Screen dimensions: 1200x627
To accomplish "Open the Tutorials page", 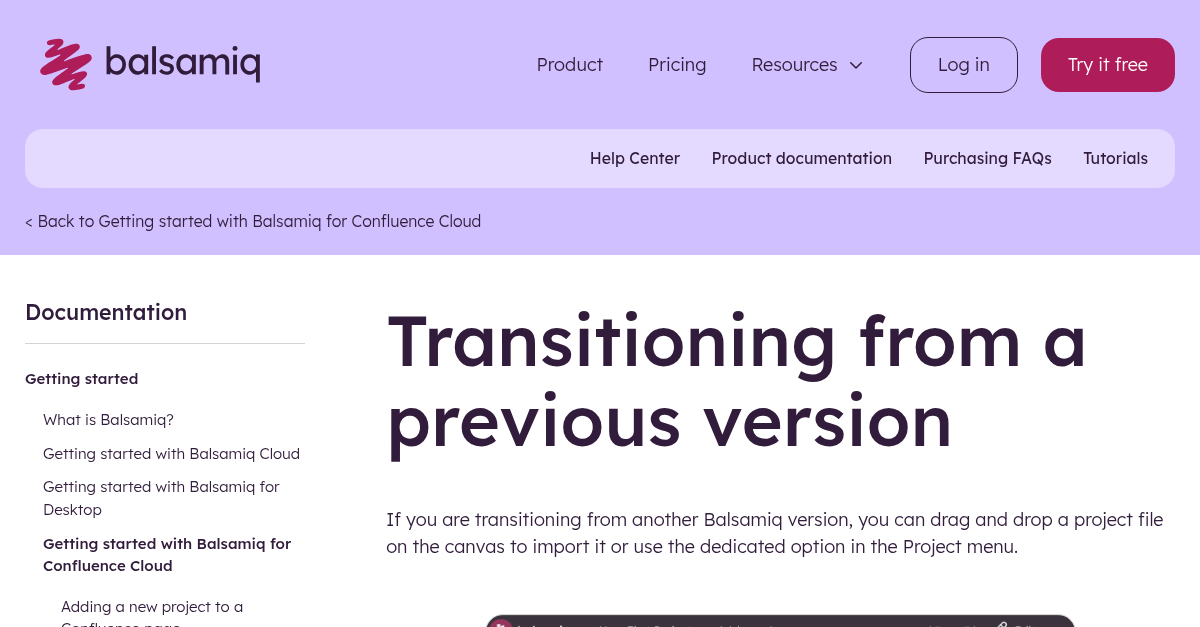I will click(1115, 158).
